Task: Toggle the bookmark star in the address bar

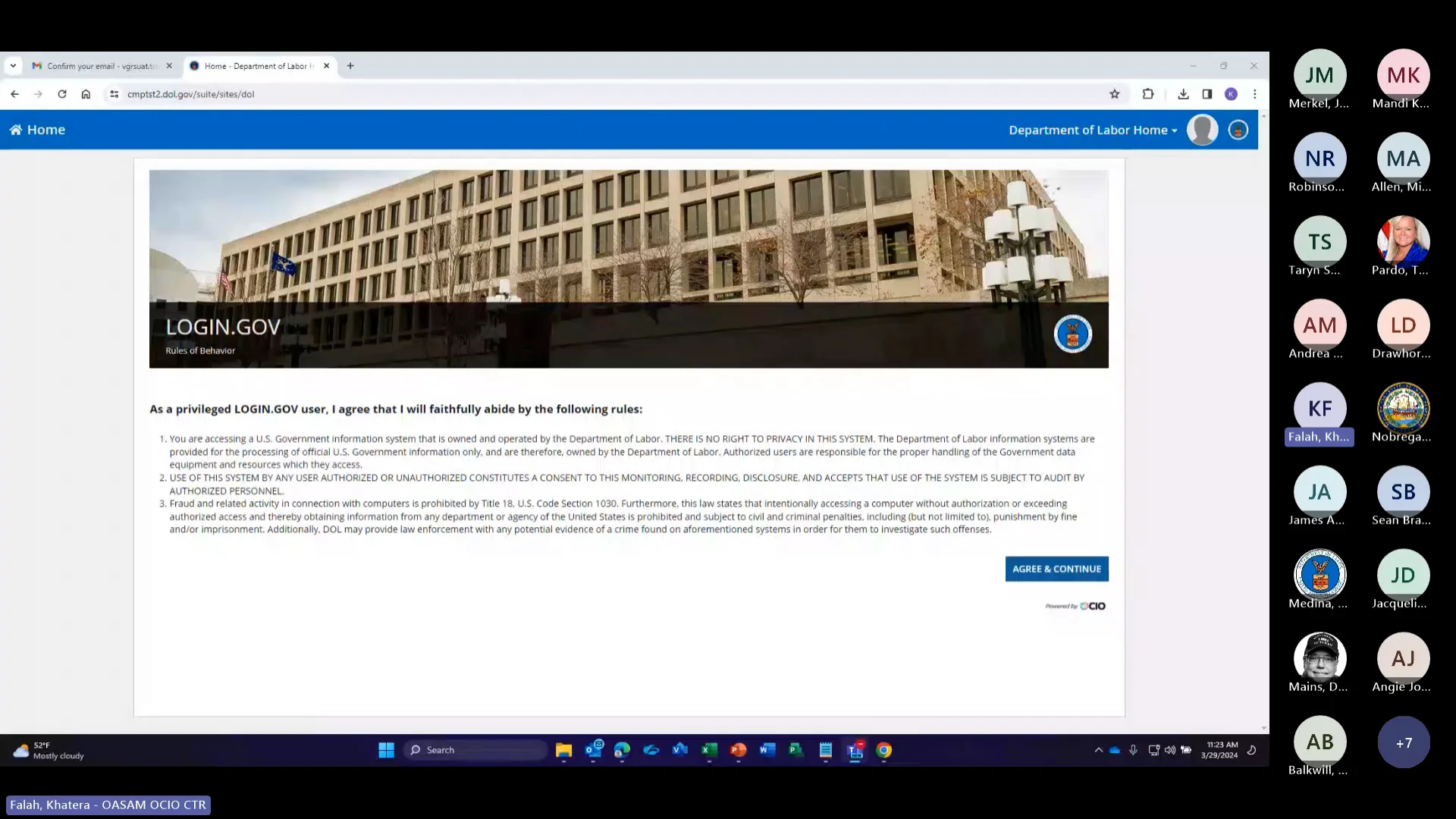Action: point(1115,94)
